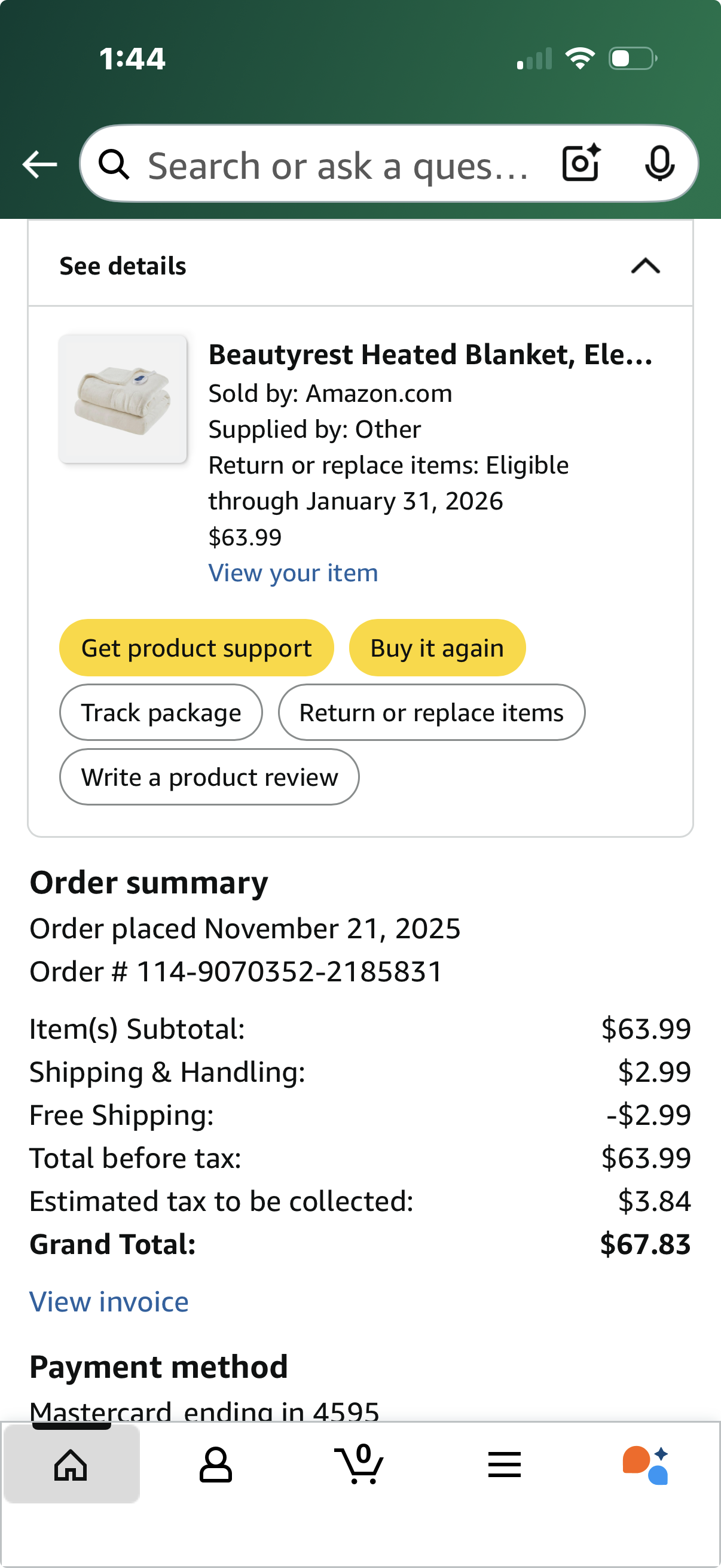
Task: Open the account profile tab
Action: click(215, 1465)
